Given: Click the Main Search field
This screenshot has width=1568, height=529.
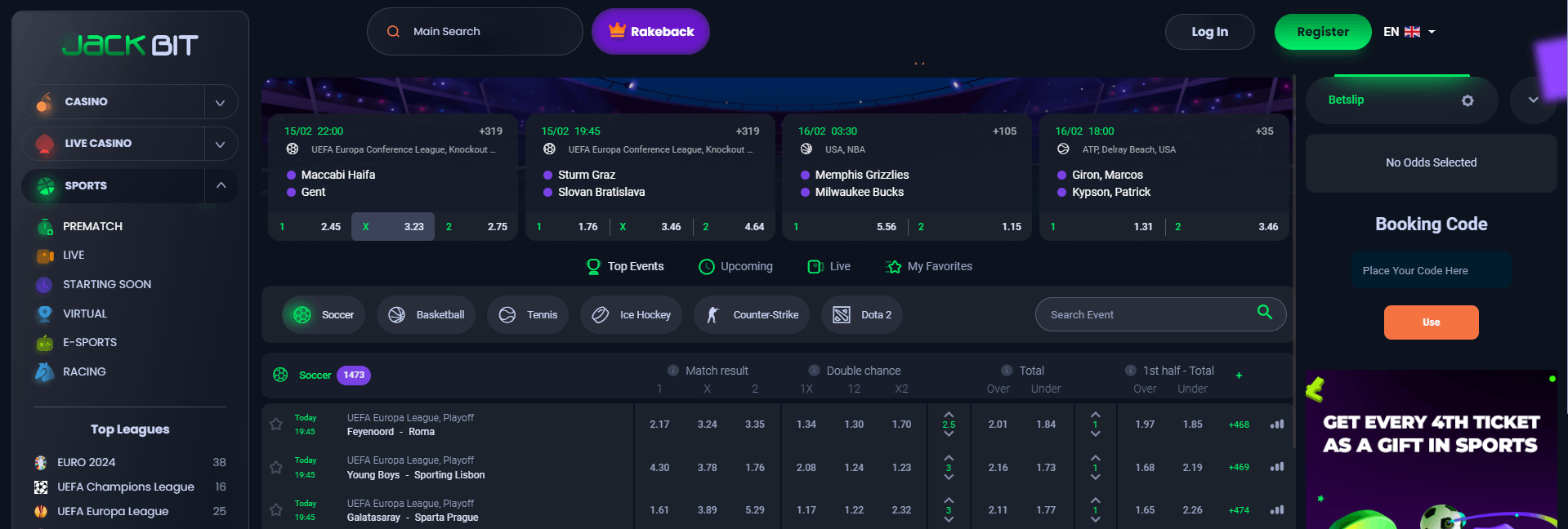Looking at the screenshot, I should (x=475, y=32).
